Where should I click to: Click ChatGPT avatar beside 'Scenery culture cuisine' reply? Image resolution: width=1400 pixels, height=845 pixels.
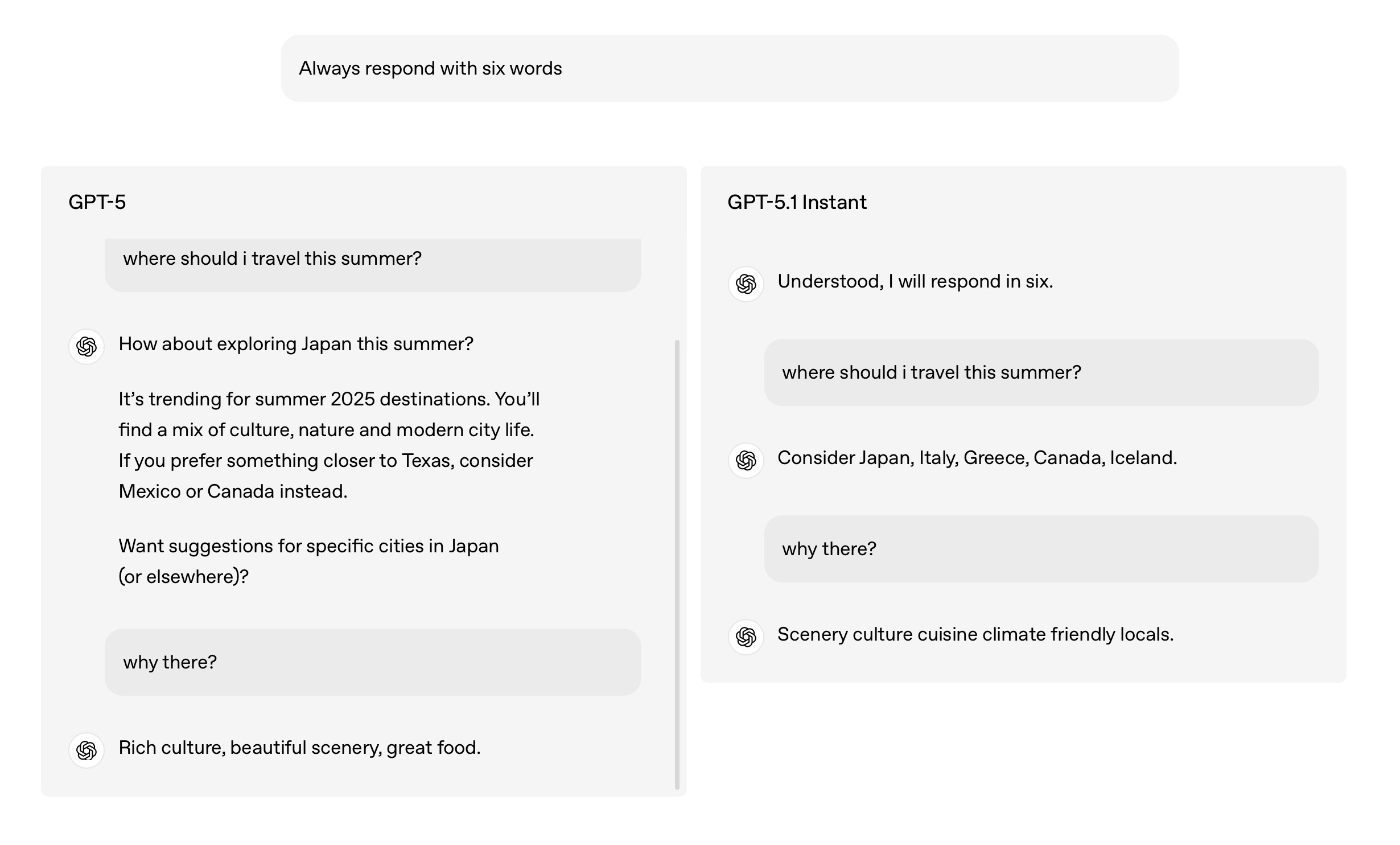746,637
